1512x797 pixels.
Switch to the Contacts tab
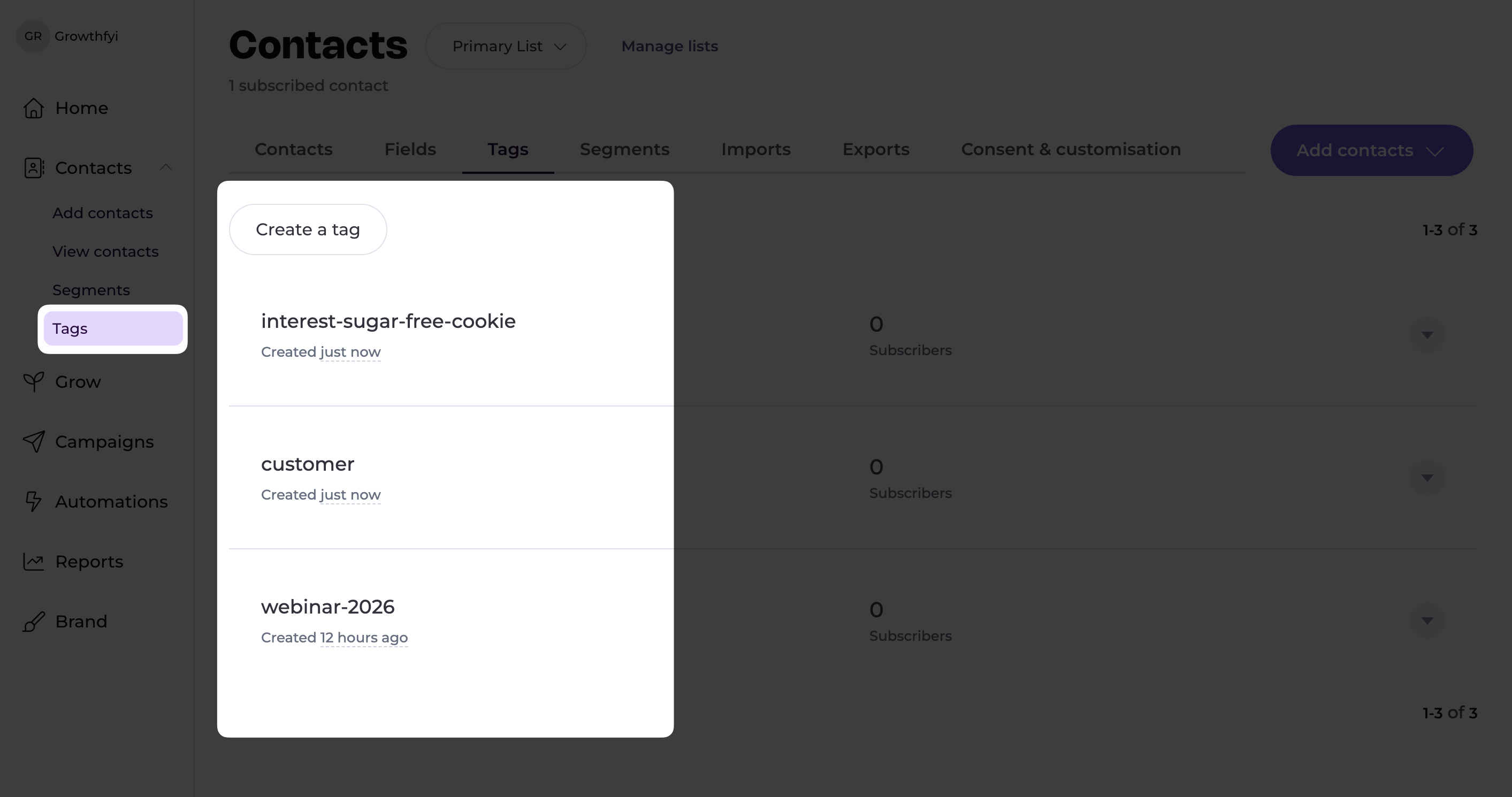pos(294,150)
